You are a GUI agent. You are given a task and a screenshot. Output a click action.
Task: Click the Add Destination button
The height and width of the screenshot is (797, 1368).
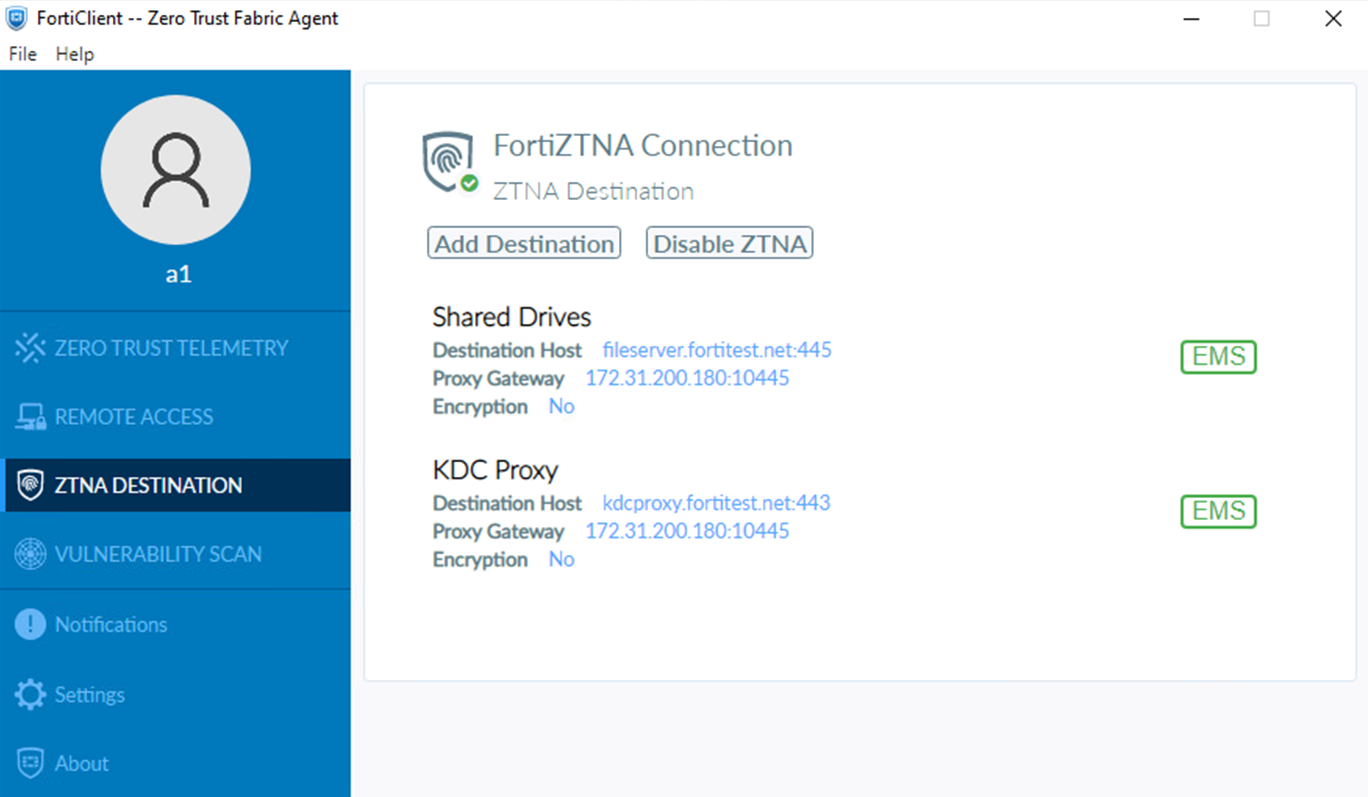523,242
